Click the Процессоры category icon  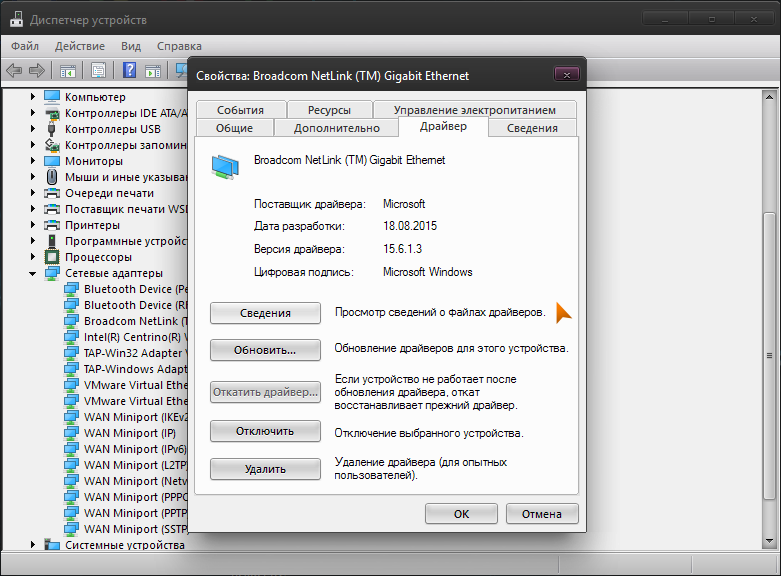[52, 257]
